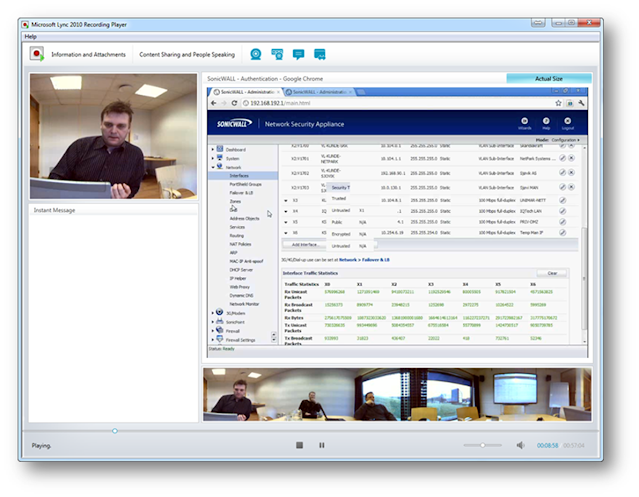Expand the X5 interface row arrow
This screenshot has height=497, width=639.
[286, 222]
